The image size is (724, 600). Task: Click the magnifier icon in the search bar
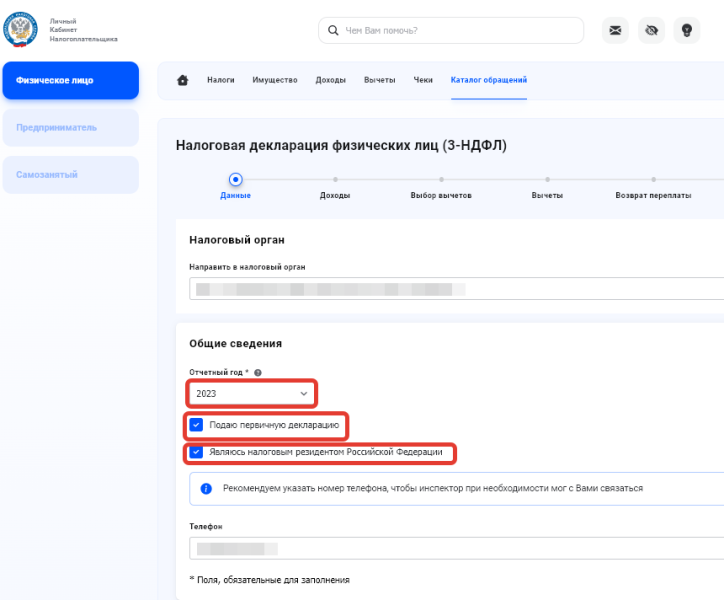coord(333,30)
